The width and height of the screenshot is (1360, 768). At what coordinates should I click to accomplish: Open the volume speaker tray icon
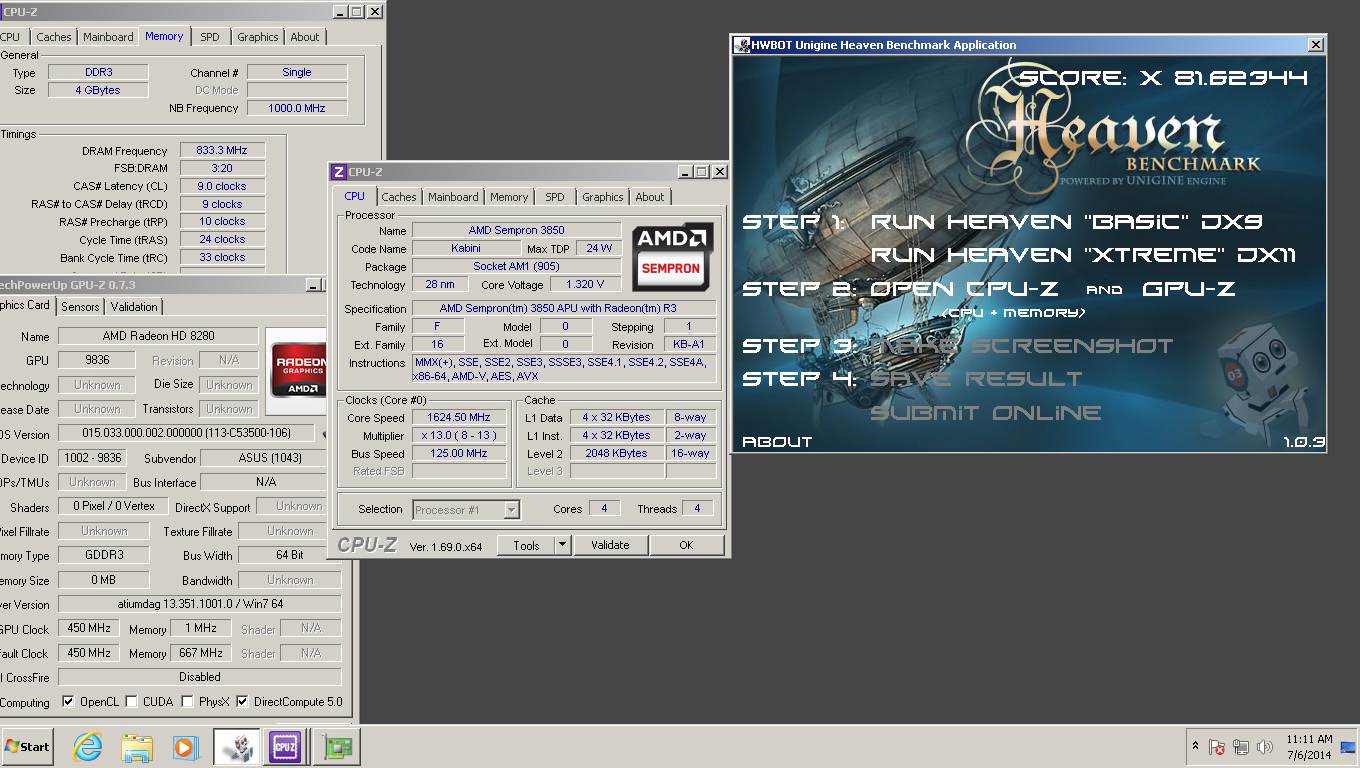click(x=1265, y=747)
